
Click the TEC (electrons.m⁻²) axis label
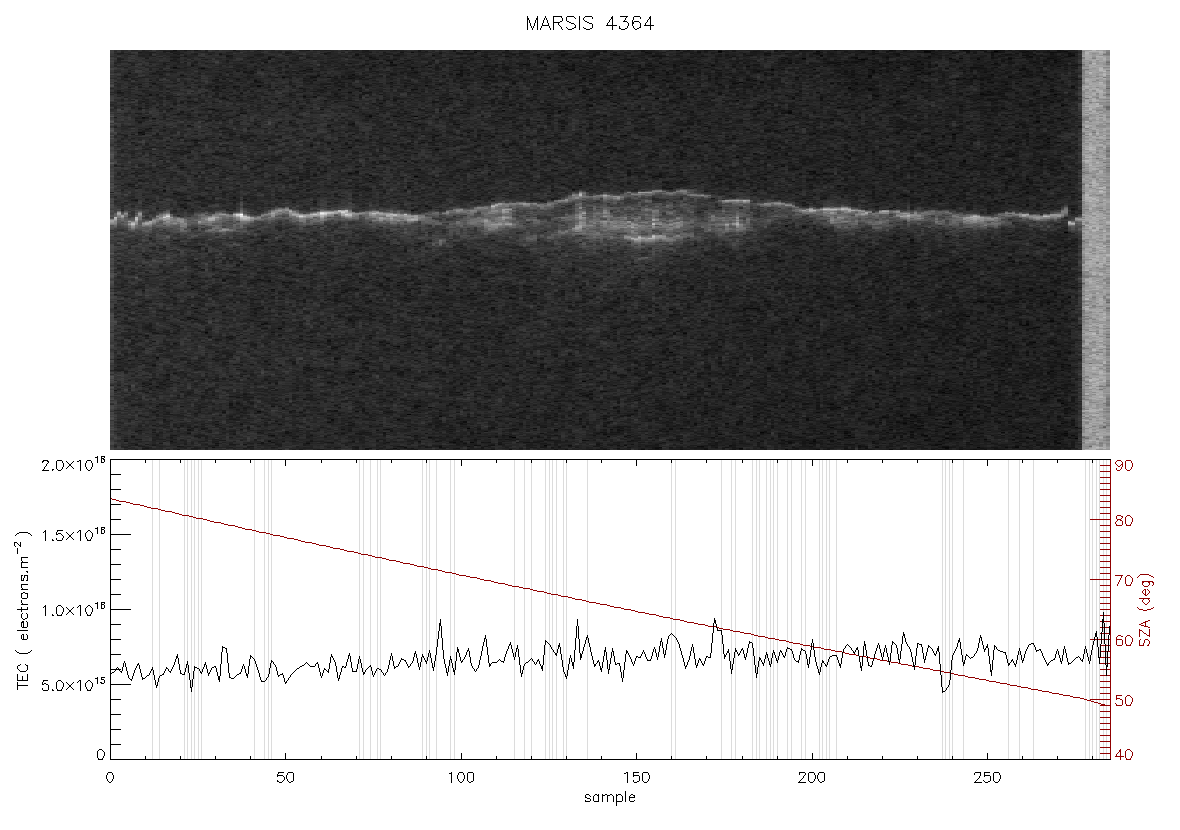pyautogui.click(x=25, y=610)
